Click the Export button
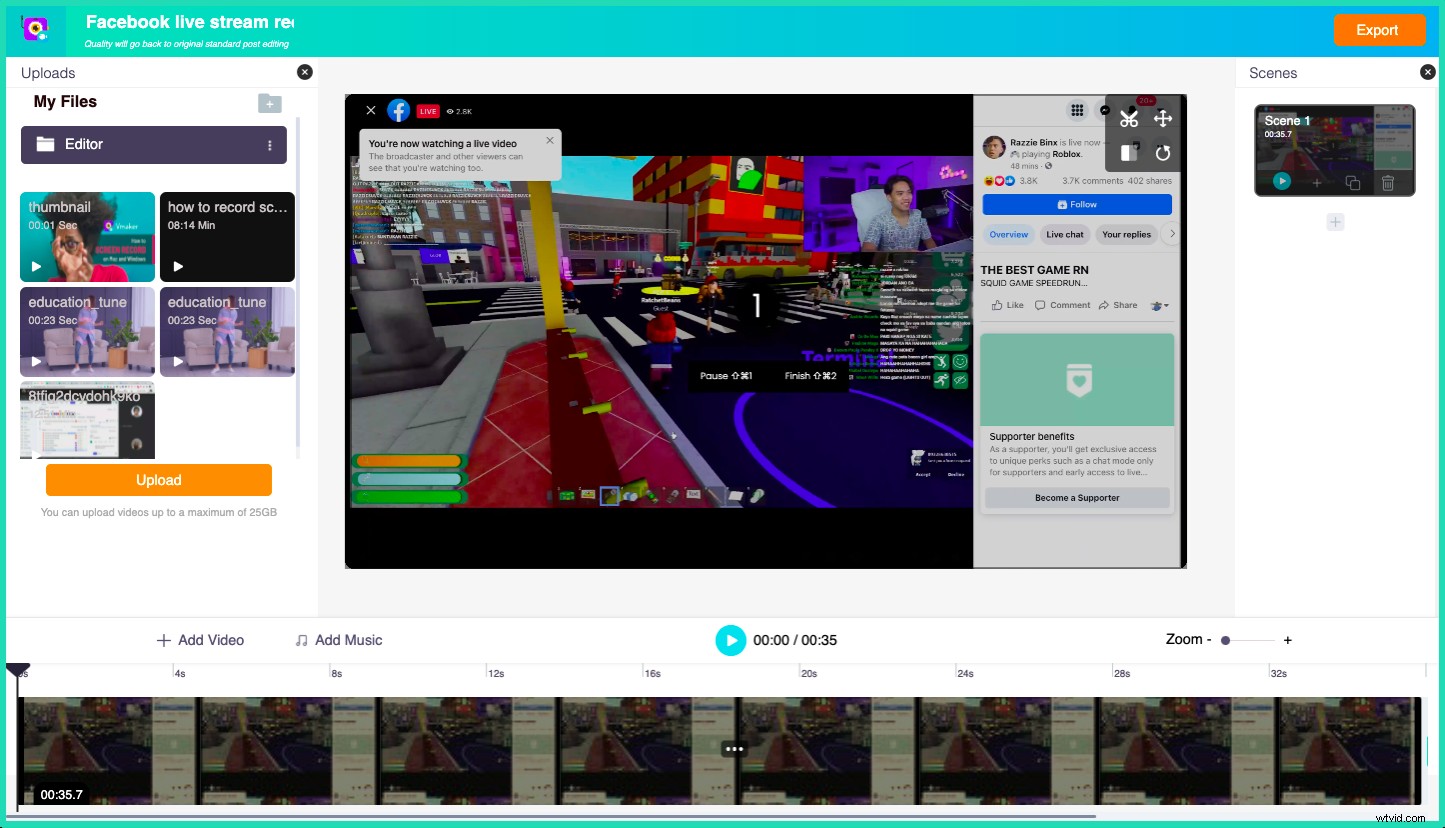Screen dimensions: 1445x828 [x=1379, y=30]
